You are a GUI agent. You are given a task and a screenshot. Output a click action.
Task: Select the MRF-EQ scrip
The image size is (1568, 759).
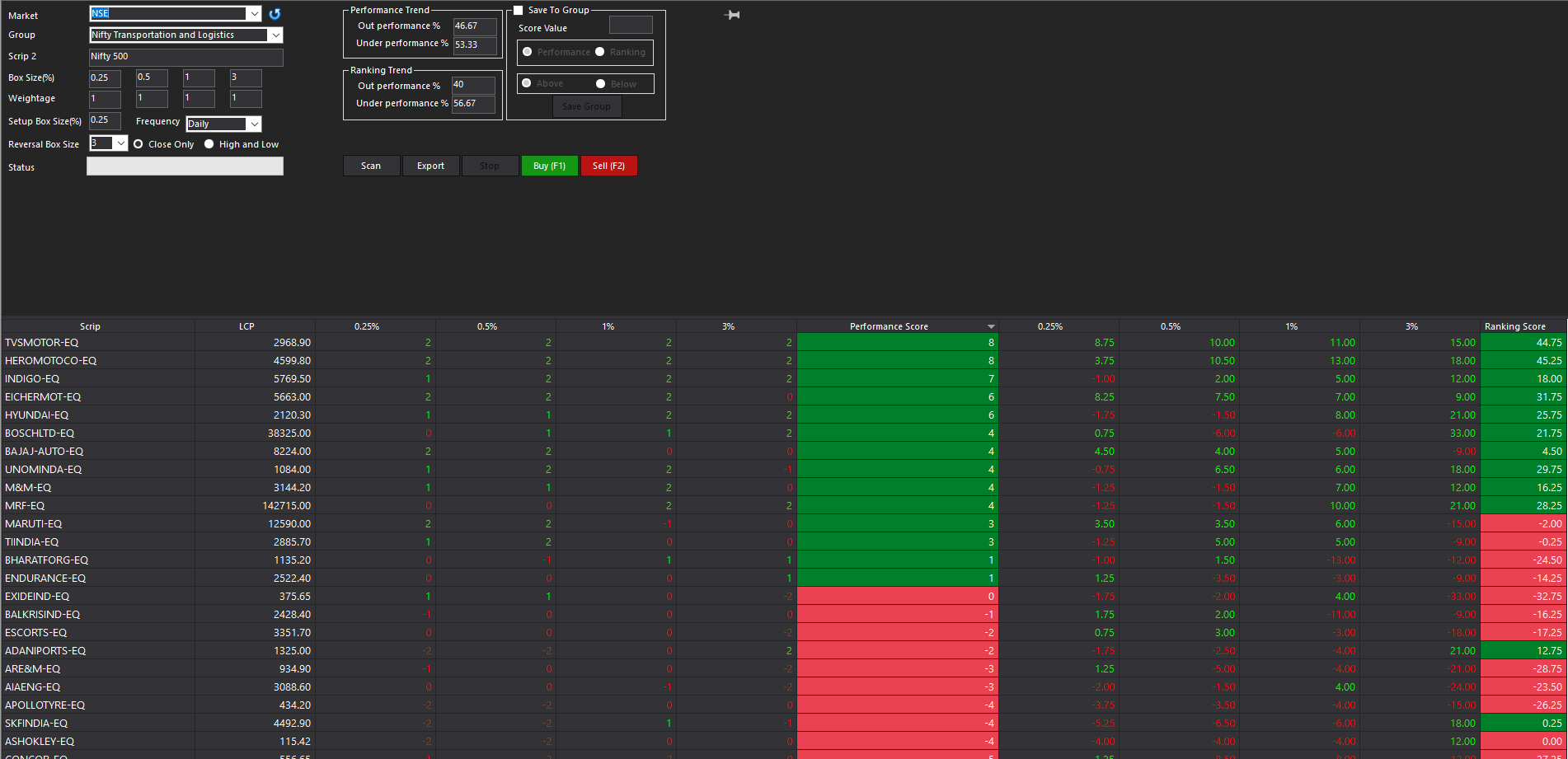pyautogui.click(x=25, y=506)
